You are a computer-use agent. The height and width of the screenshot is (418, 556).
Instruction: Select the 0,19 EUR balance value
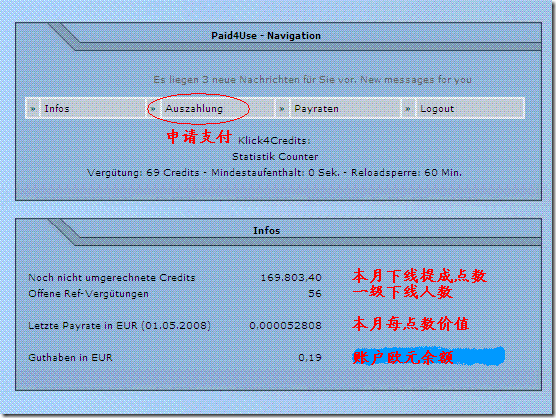tap(310, 357)
